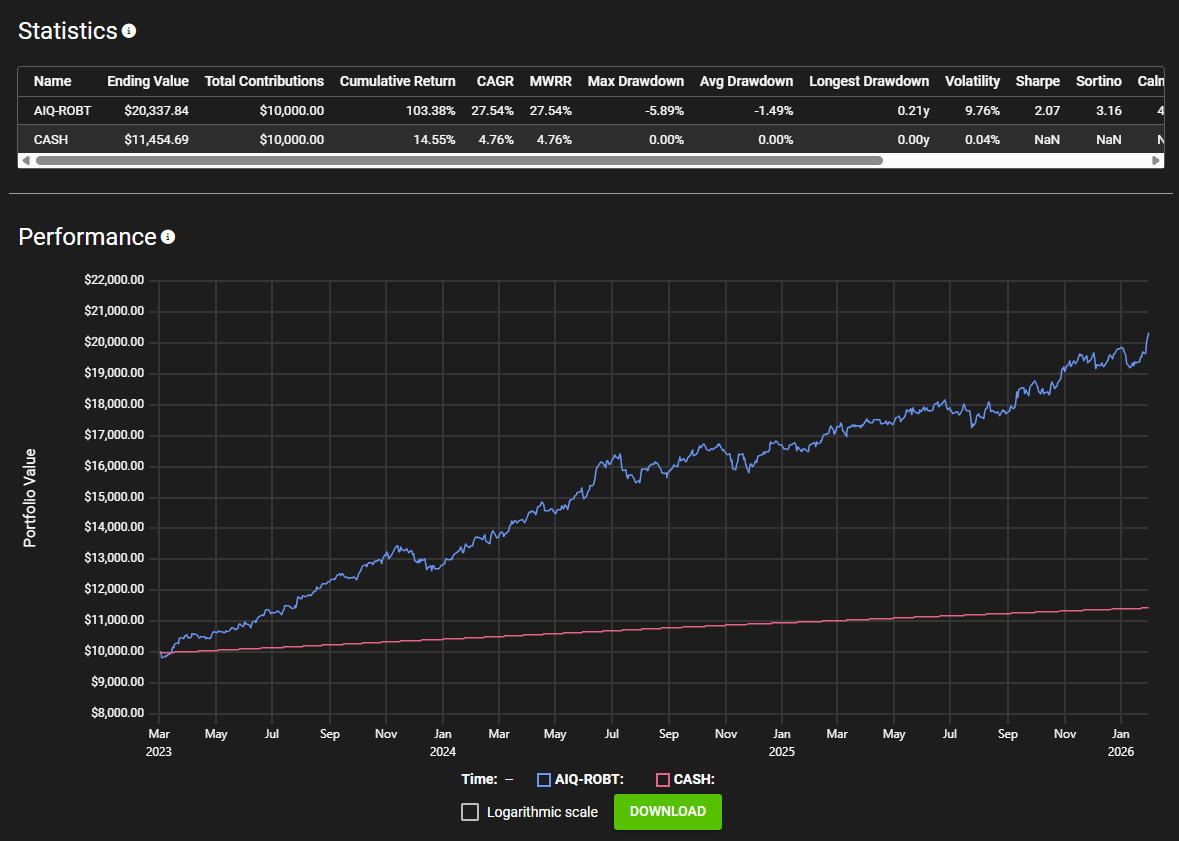Sort by Longest Drawdown column header
Viewport: 1179px width, 841px height.
pos(868,81)
